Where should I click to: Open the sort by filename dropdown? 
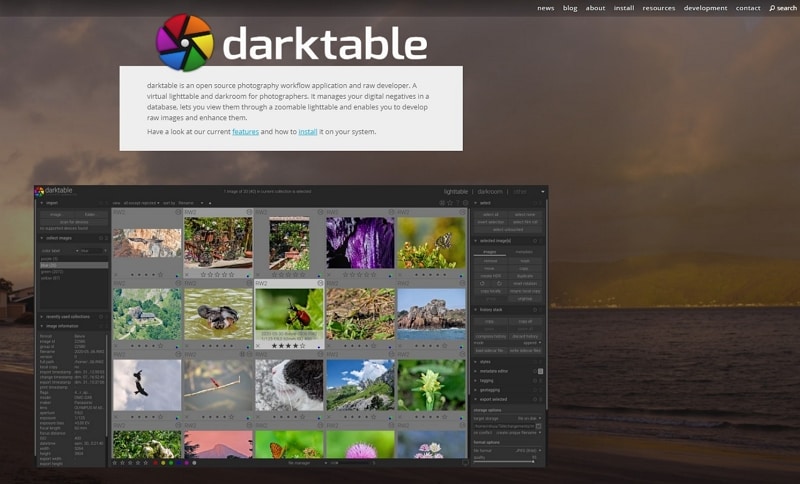pyautogui.click(x=191, y=203)
